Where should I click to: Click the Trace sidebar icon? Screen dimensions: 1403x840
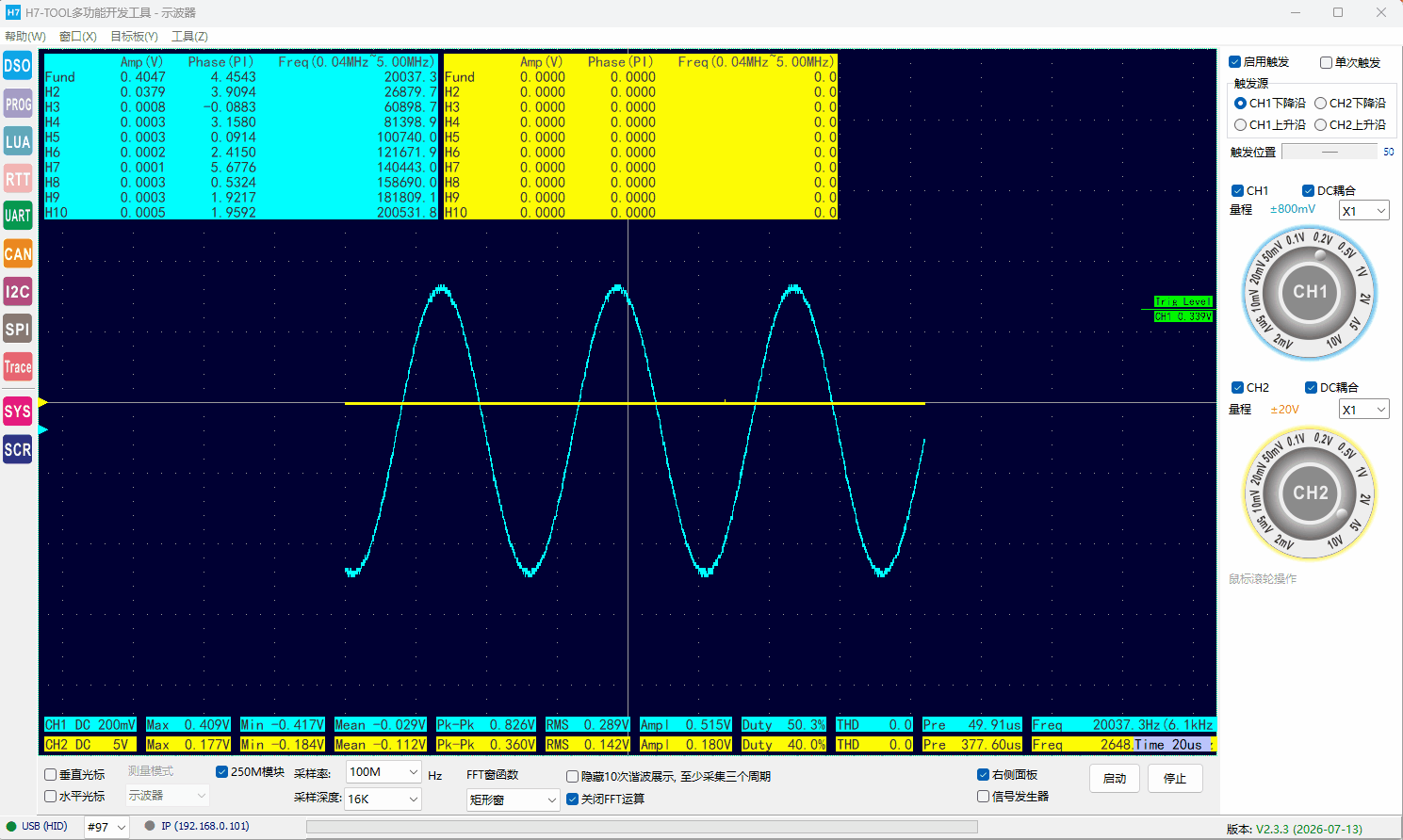point(18,366)
